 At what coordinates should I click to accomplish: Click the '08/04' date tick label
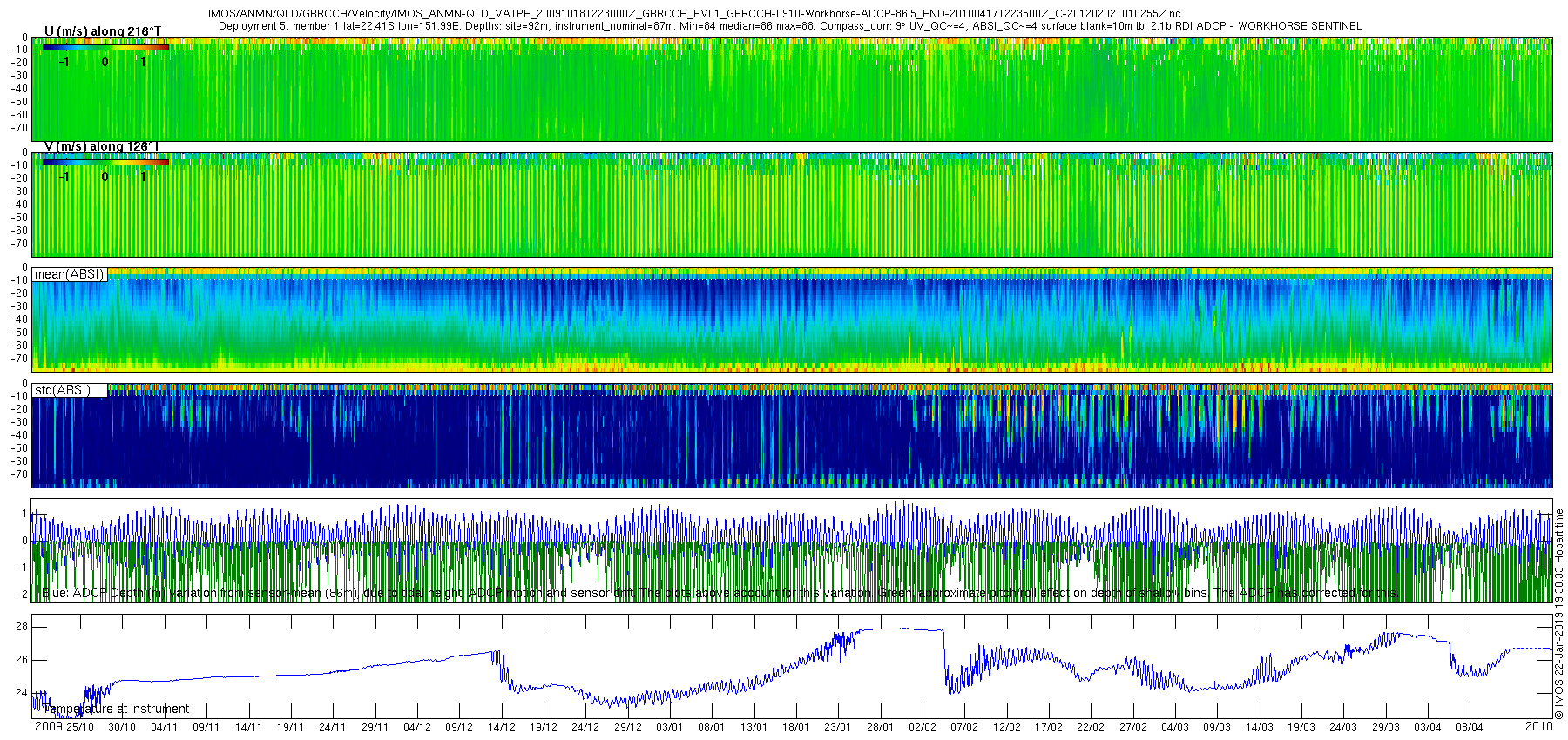(x=1470, y=728)
